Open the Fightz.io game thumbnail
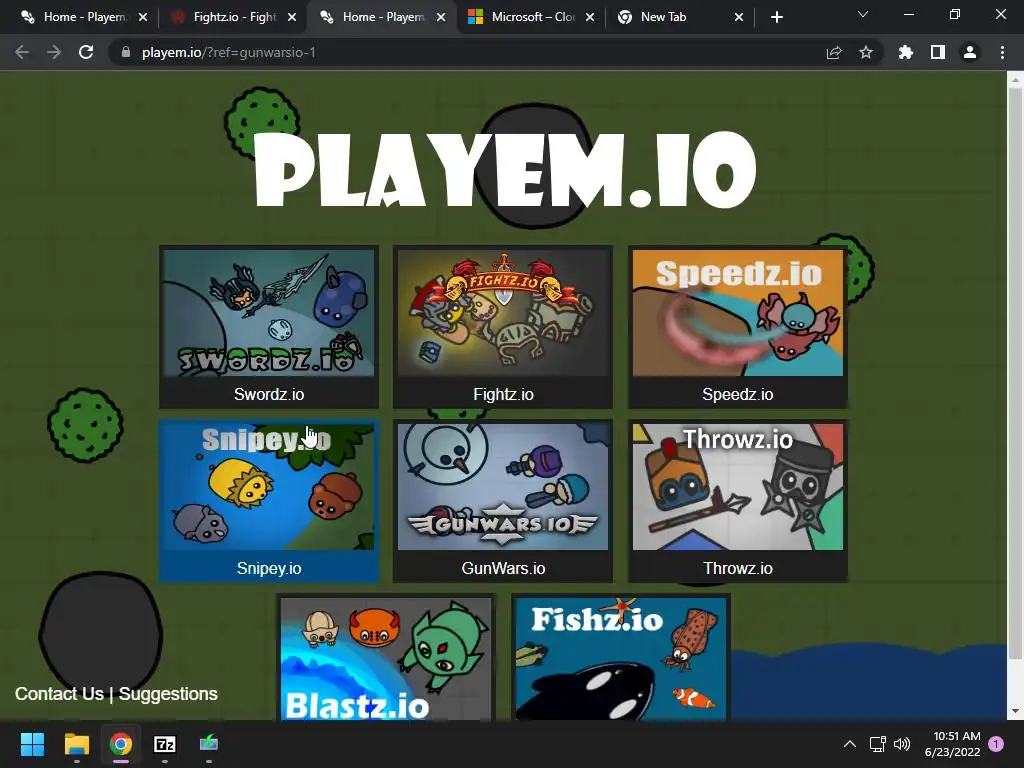 503,313
